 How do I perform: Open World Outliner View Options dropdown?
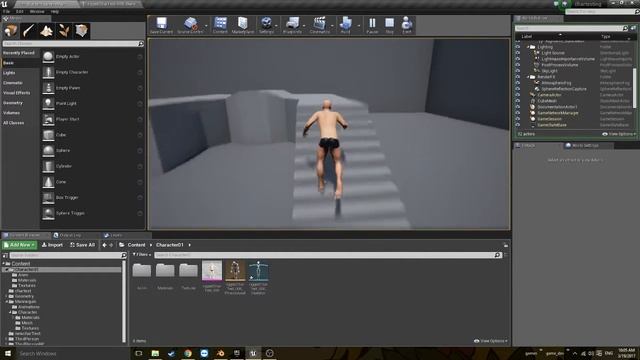[x=618, y=134]
